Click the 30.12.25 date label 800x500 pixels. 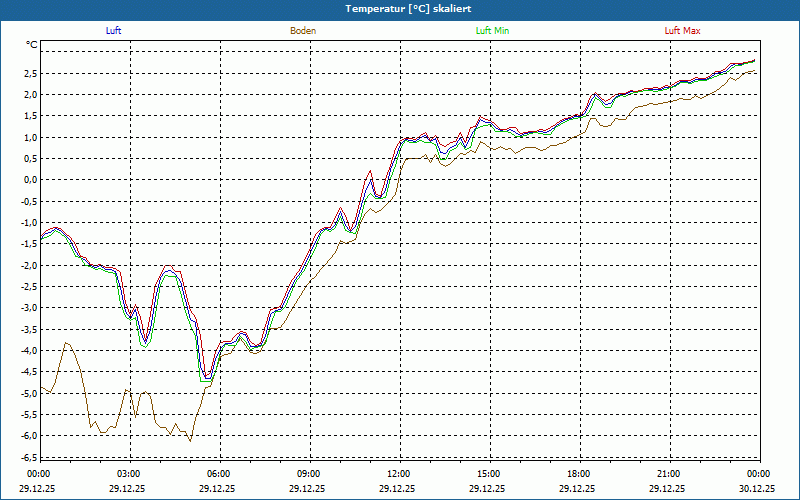click(758, 488)
